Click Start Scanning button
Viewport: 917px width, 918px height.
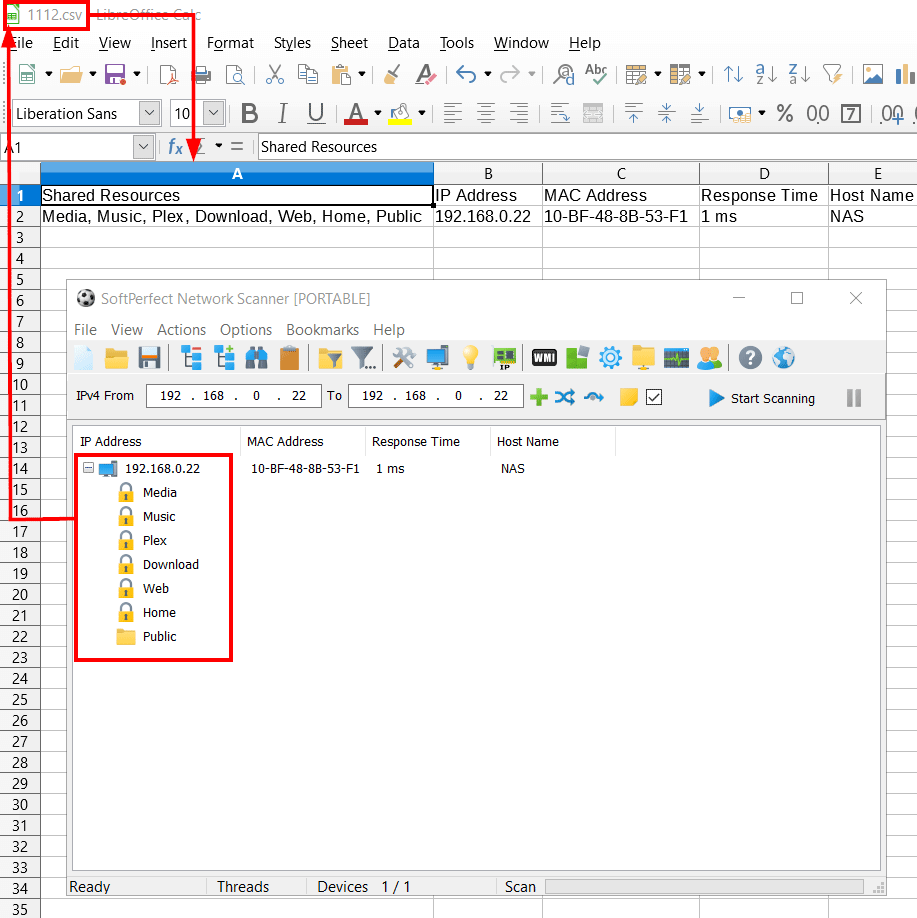(x=762, y=398)
